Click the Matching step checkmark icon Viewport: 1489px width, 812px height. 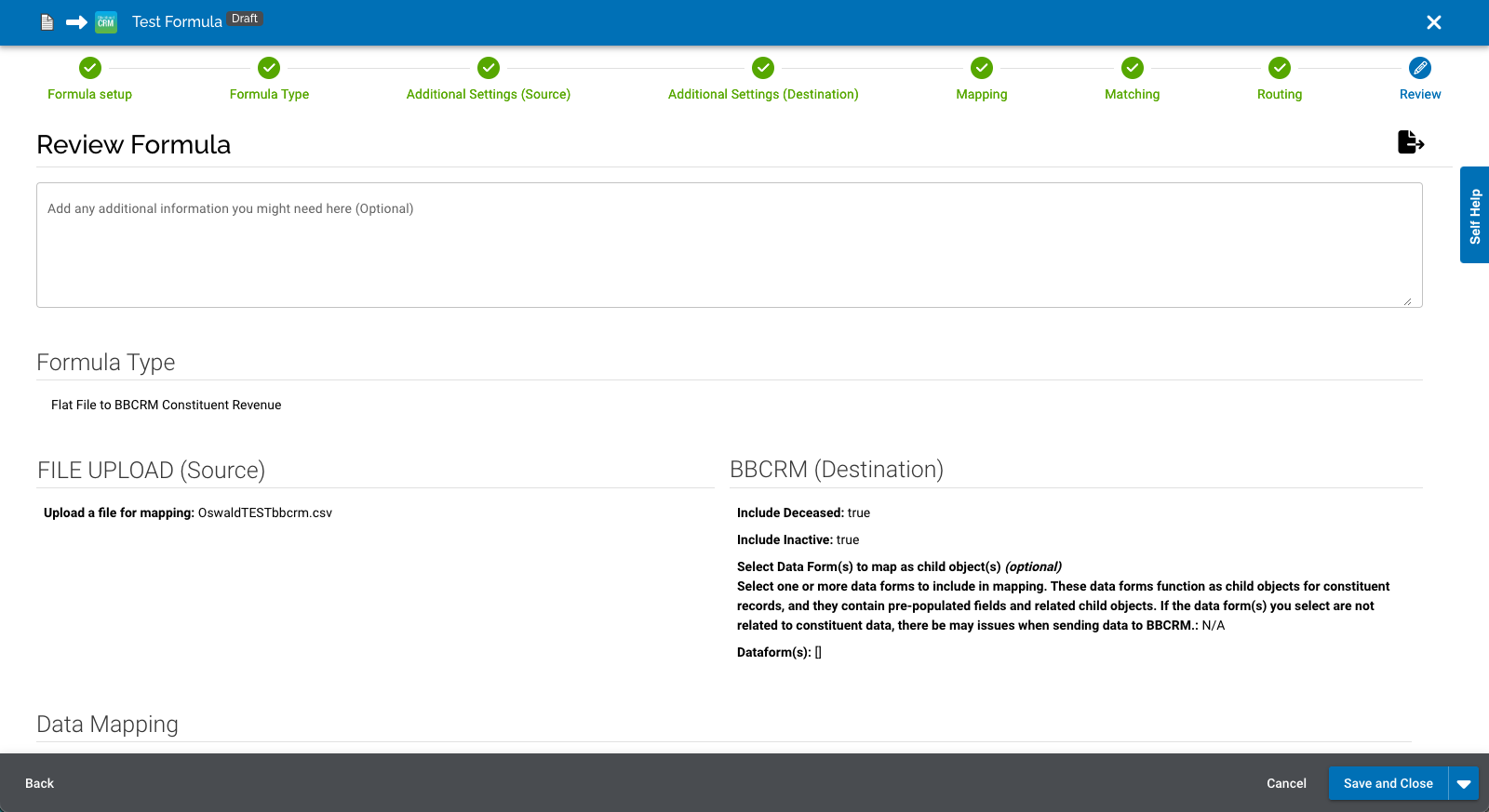(x=1133, y=68)
